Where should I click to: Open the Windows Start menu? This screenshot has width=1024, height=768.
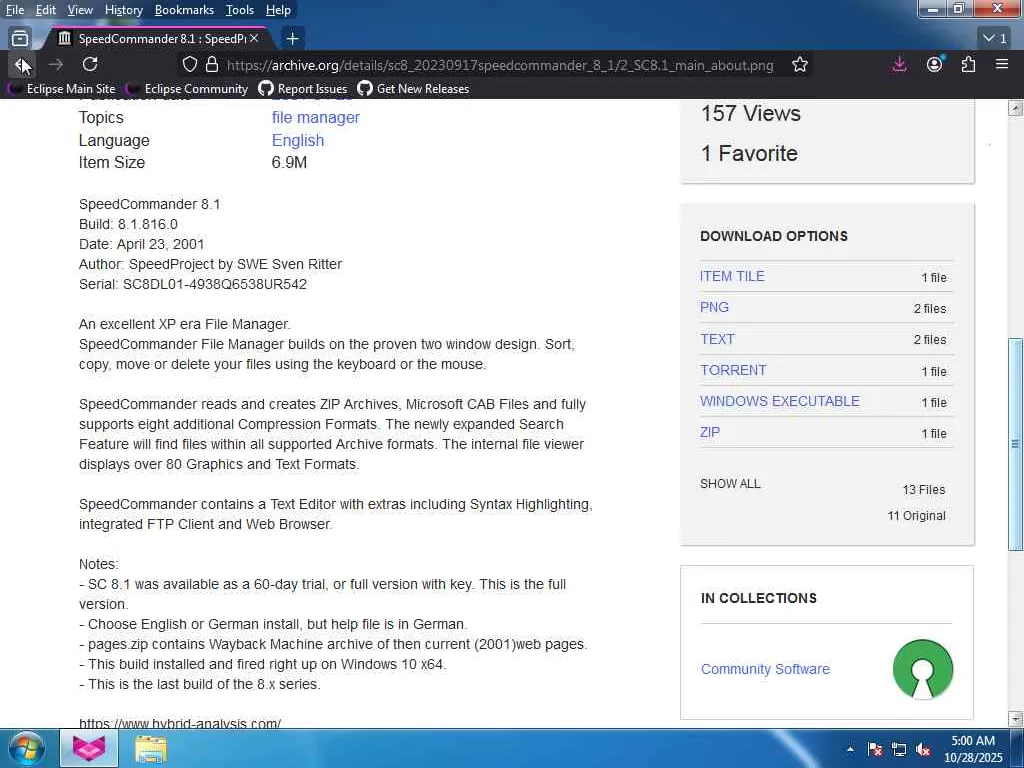27,748
